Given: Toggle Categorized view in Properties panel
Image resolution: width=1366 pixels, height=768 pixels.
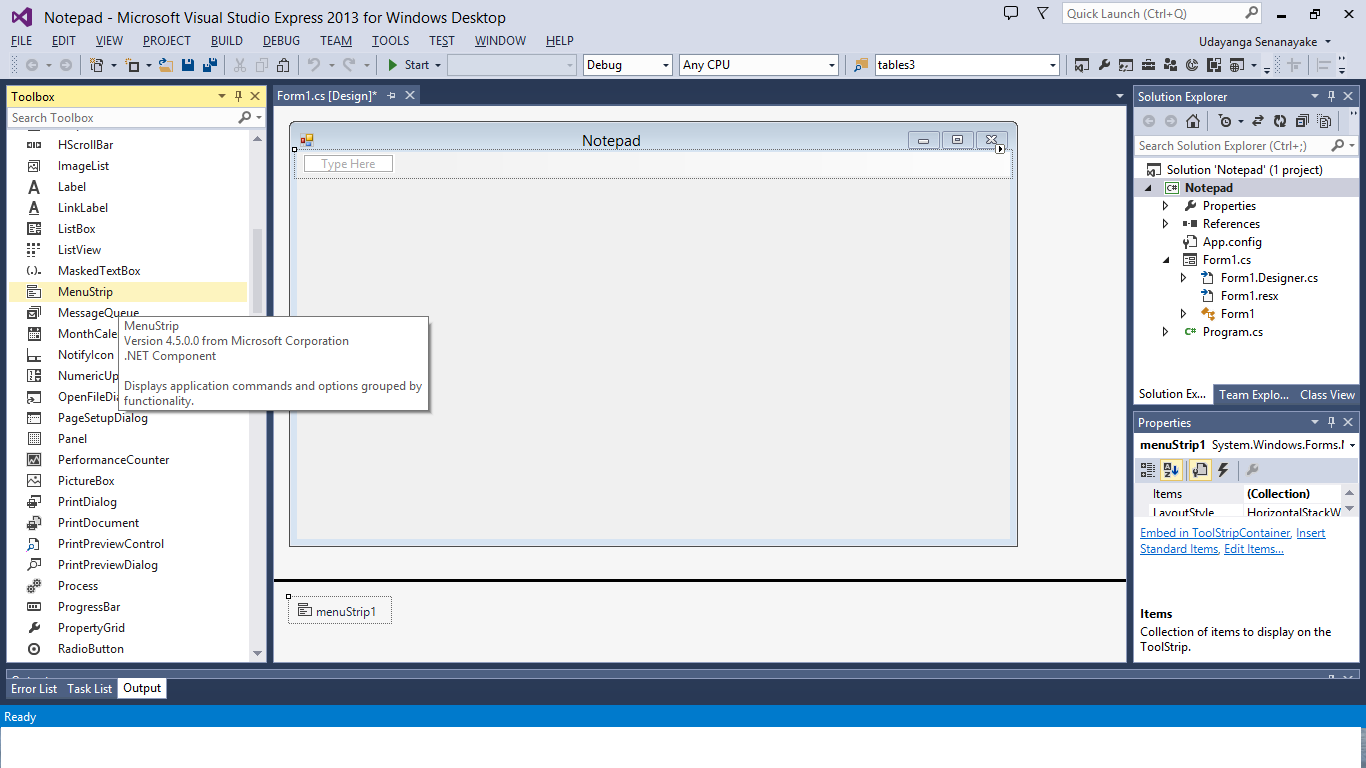Looking at the screenshot, I should [x=1148, y=470].
